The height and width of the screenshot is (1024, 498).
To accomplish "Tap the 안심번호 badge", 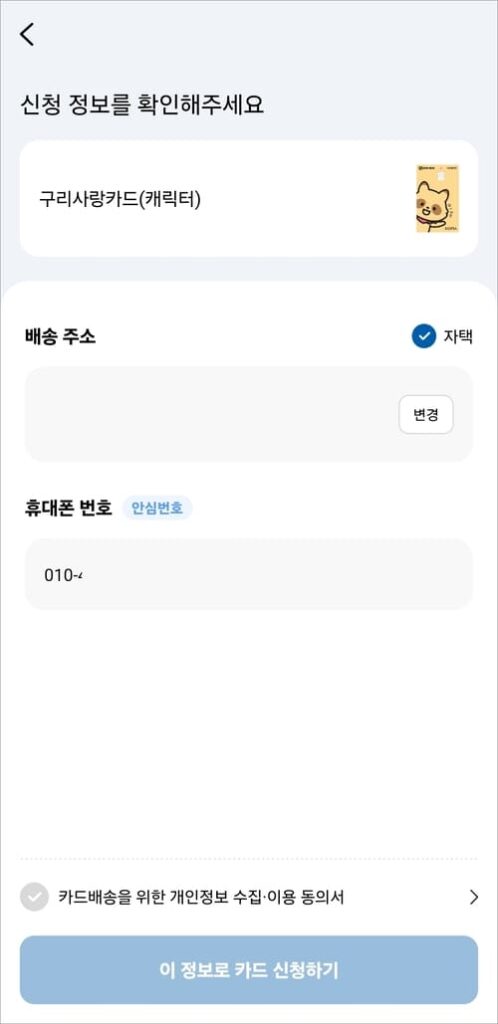I will click(157, 507).
